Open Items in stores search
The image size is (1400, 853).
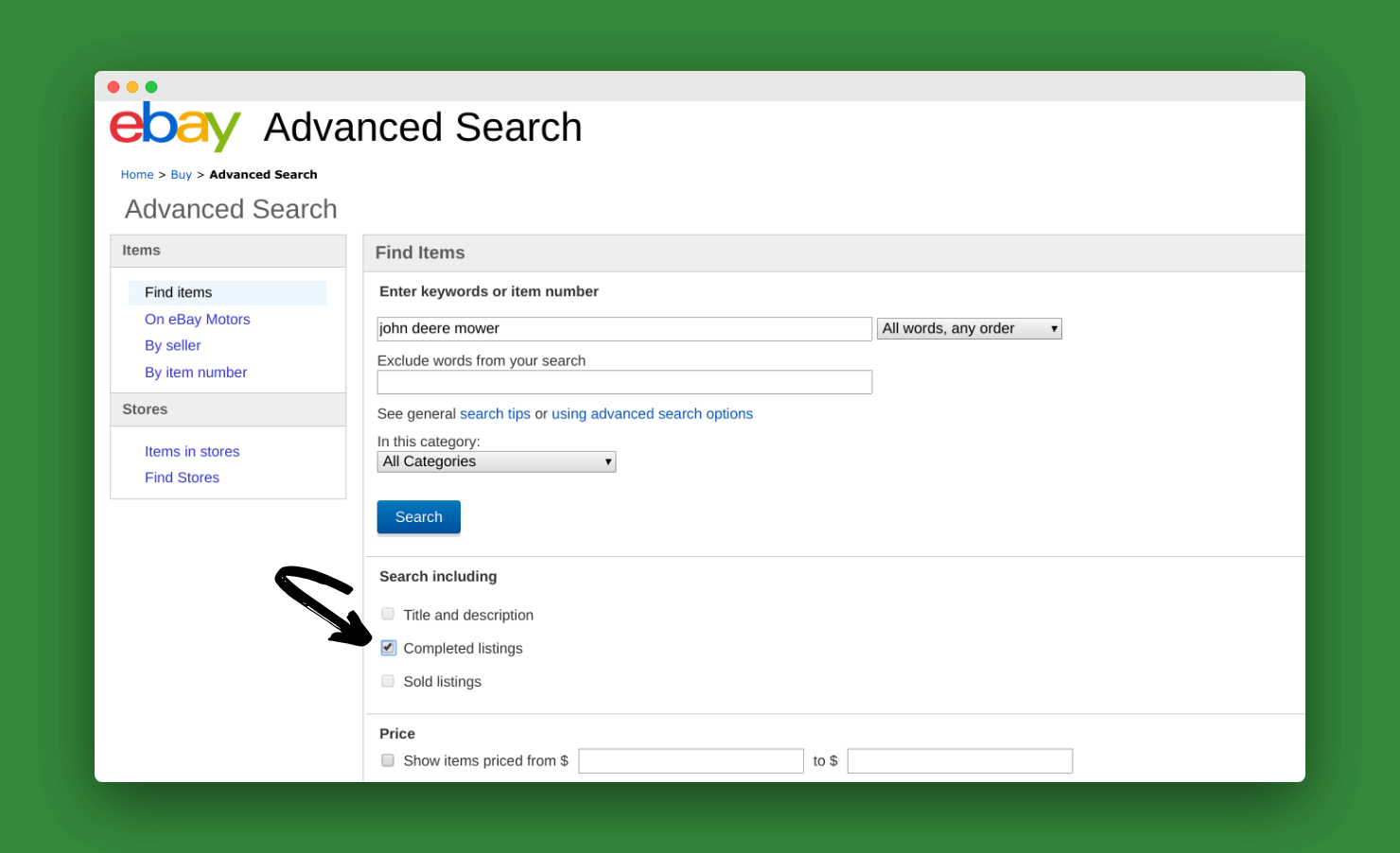[192, 452]
